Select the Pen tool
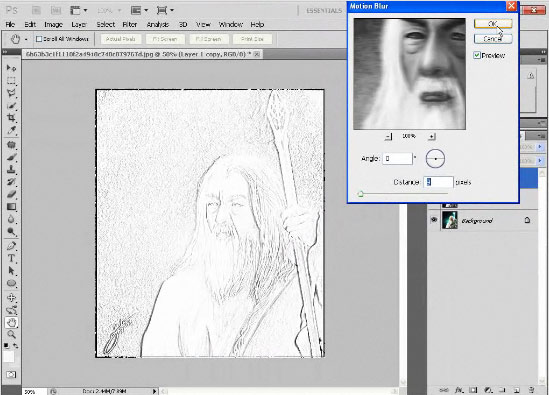 11,246
